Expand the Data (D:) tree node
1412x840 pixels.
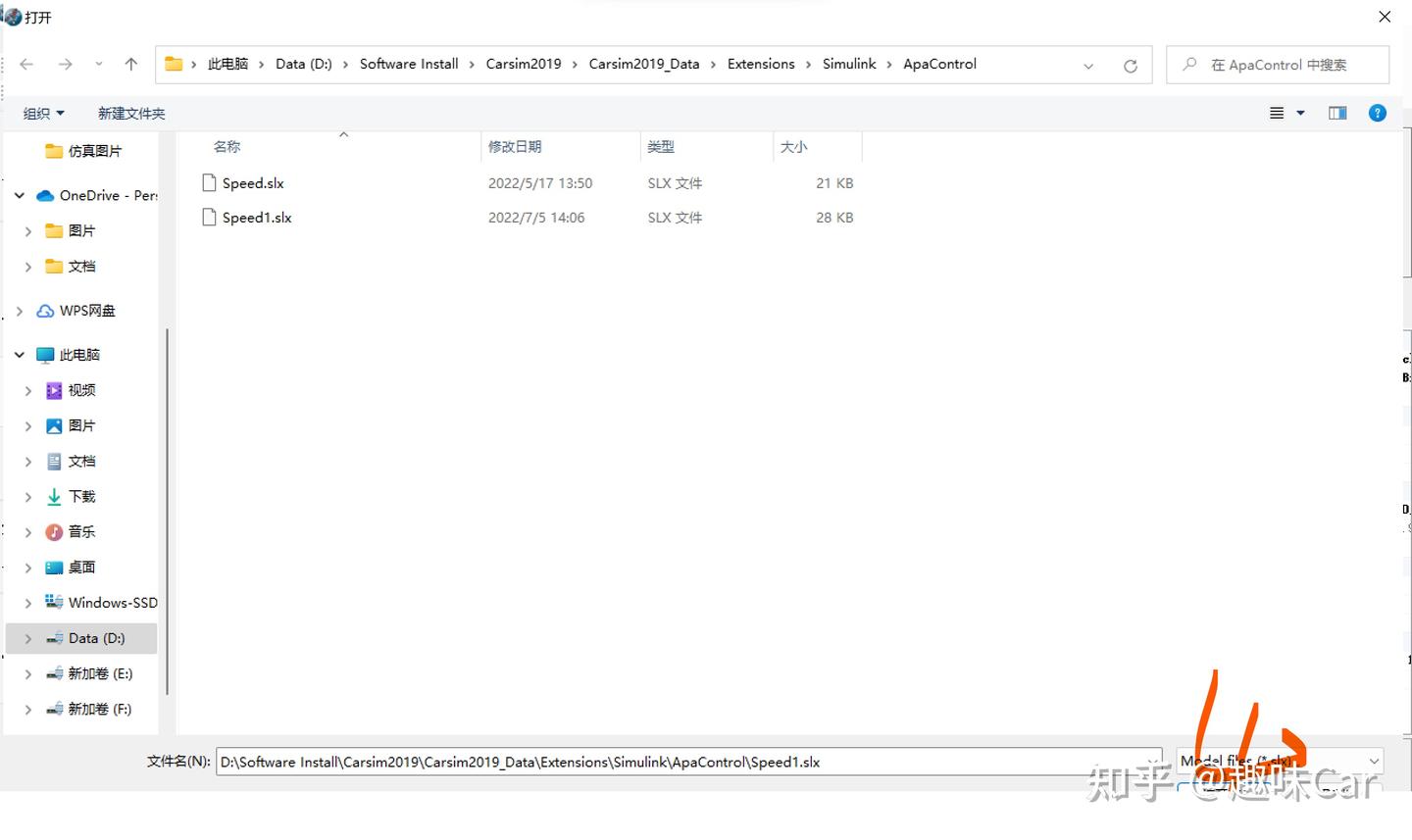[27, 638]
